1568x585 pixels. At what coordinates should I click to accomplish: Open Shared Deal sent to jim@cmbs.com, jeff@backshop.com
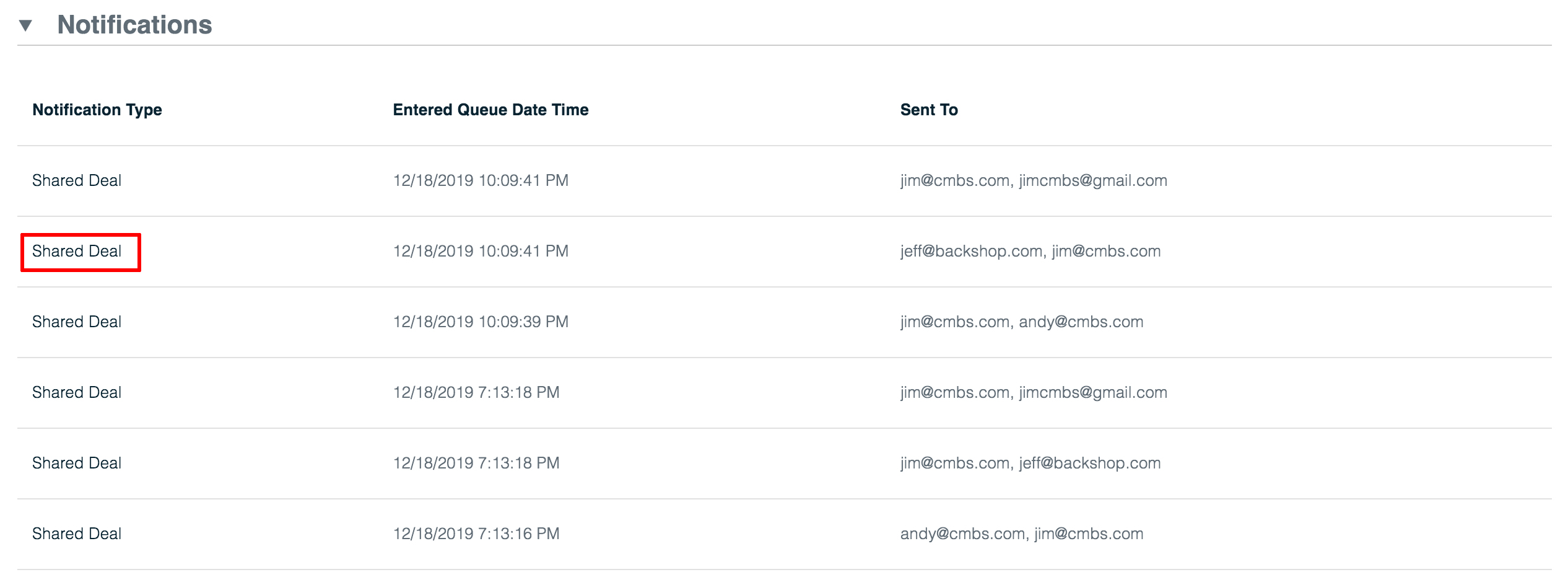click(x=77, y=463)
